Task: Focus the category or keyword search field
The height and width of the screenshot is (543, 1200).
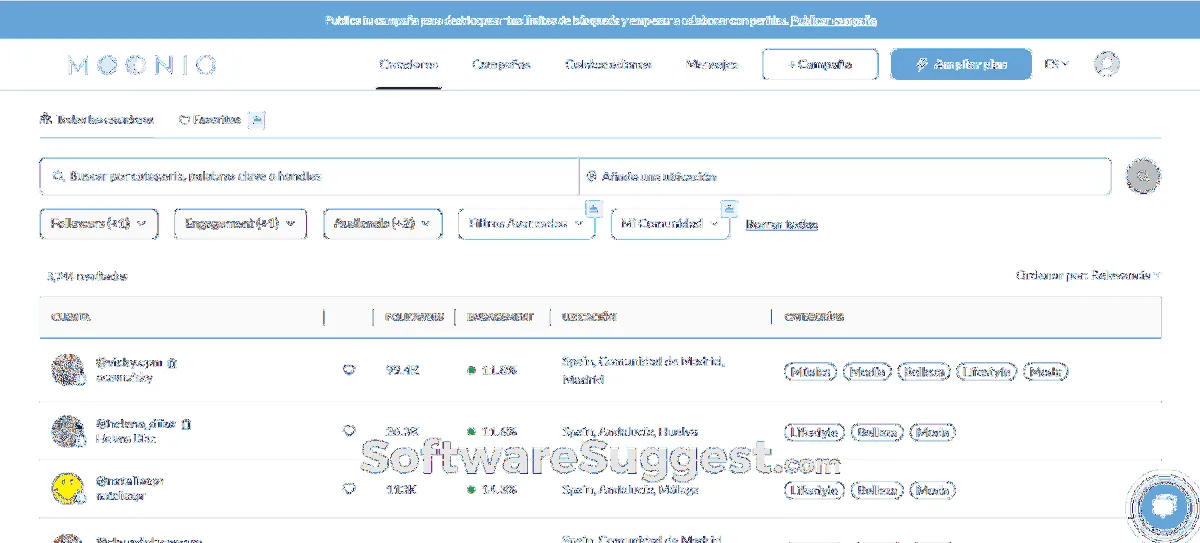Action: tap(309, 176)
